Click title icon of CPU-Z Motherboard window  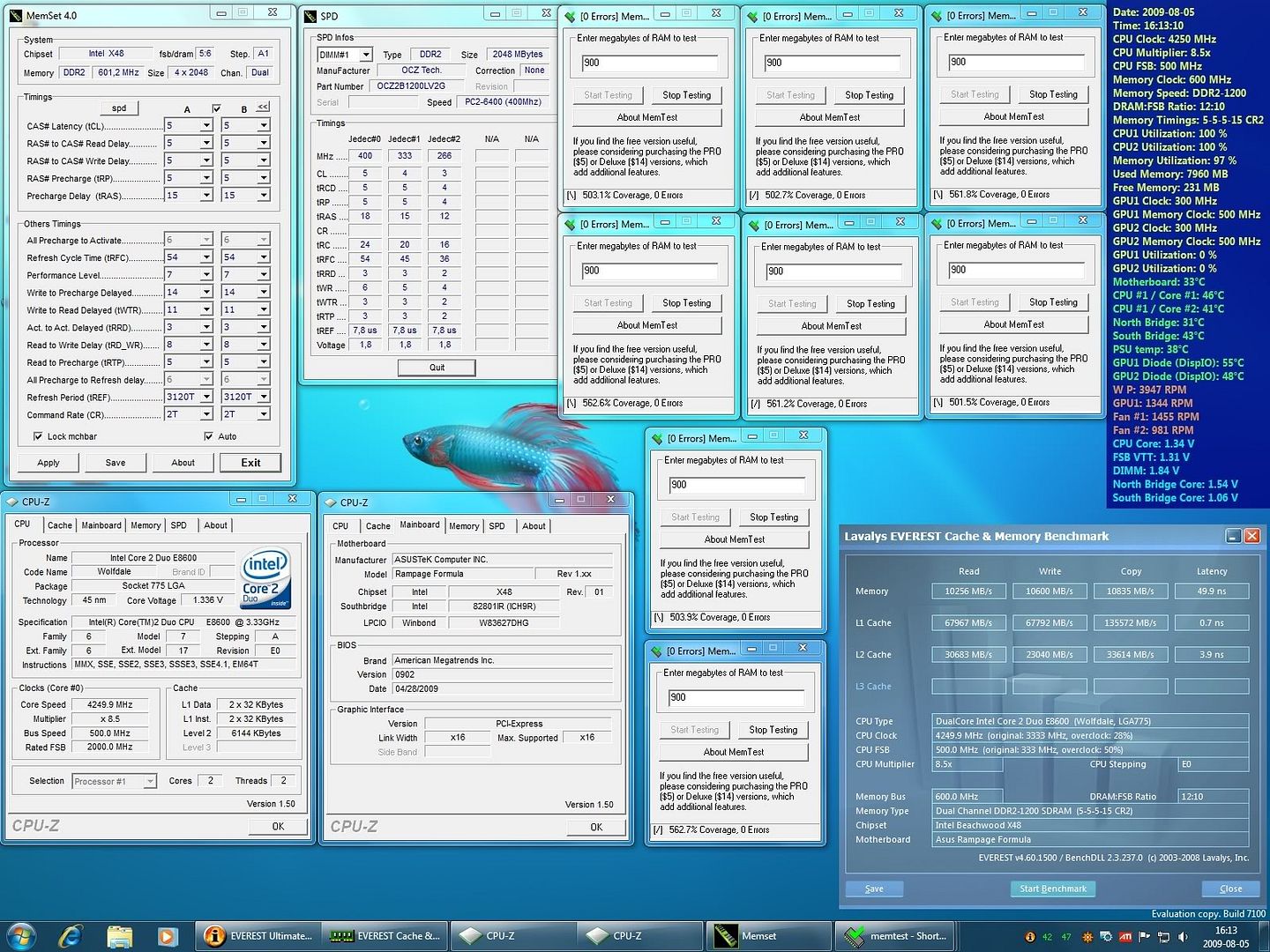(x=331, y=502)
